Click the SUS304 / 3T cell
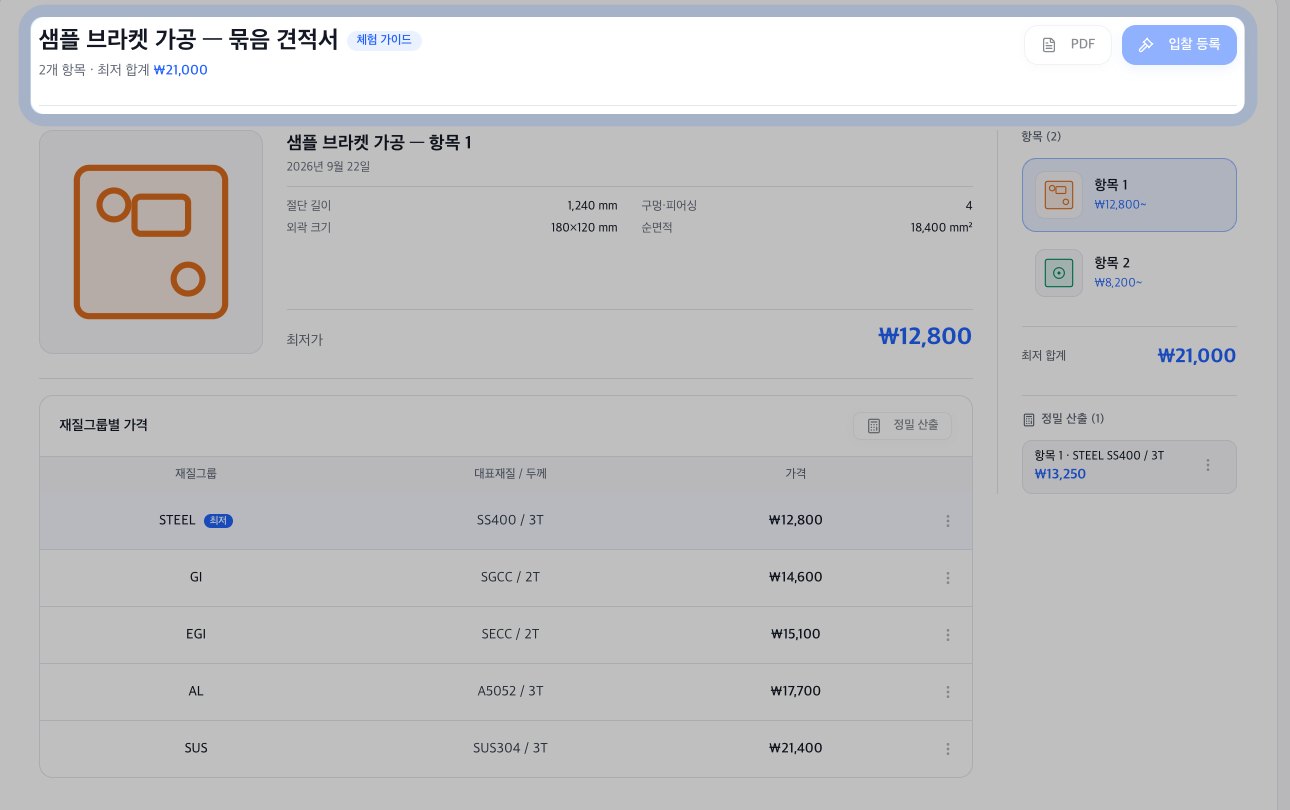The width and height of the screenshot is (1290, 810). coord(510,749)
